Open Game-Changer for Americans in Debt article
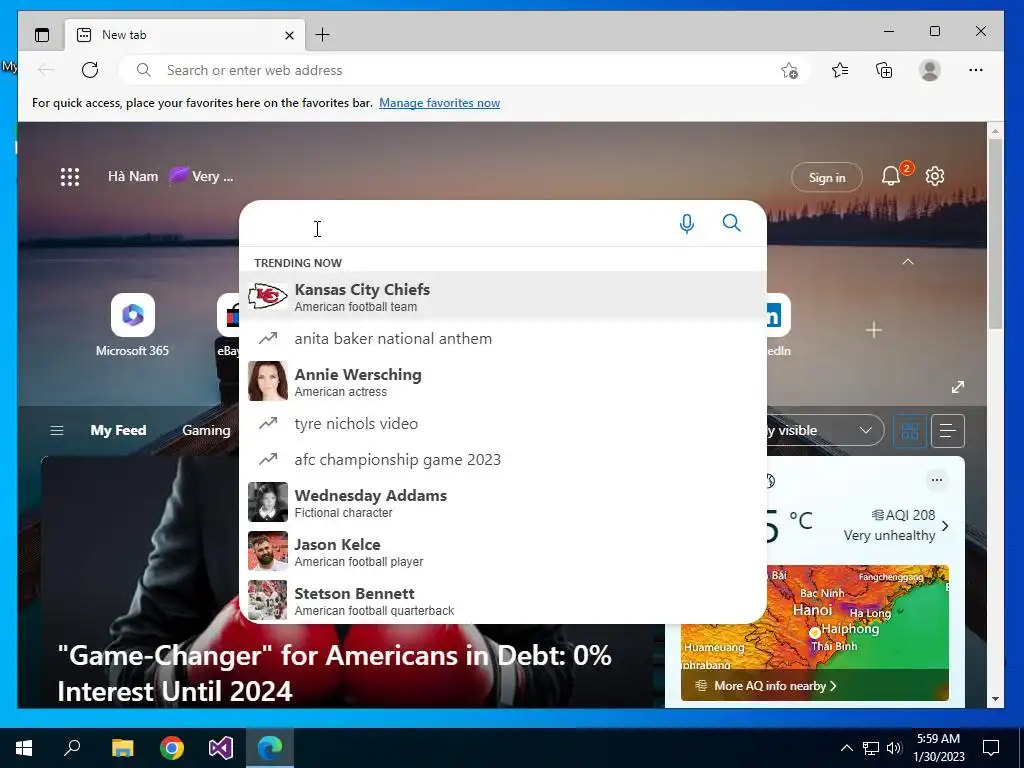 334,673
